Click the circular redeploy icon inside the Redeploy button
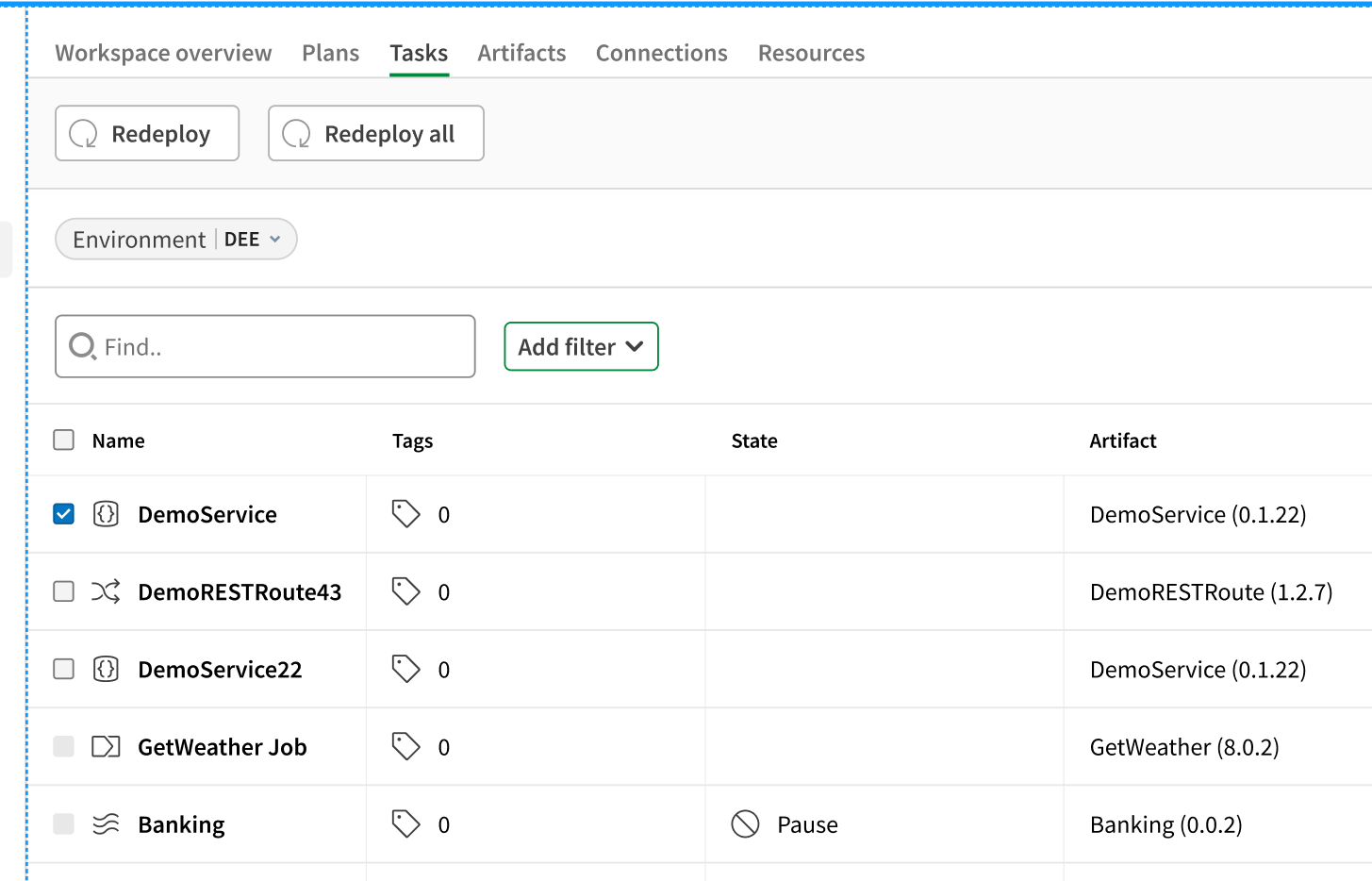This screenshot has width=1372, height=881. tap(85, 133)
